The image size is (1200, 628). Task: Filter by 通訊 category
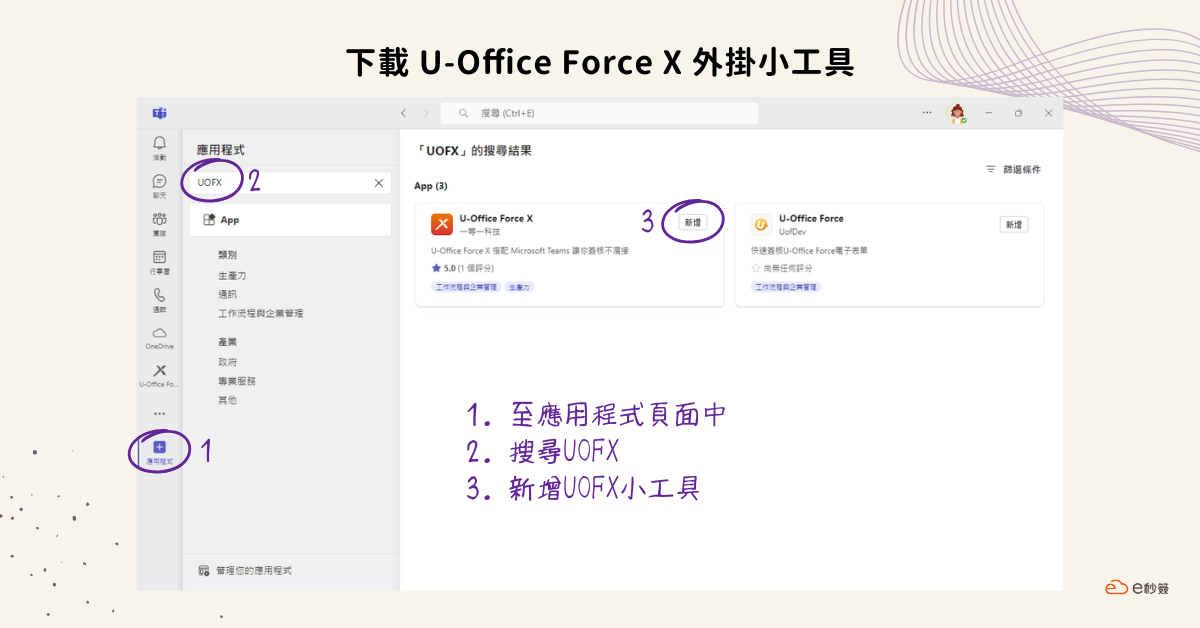(228, 294)
